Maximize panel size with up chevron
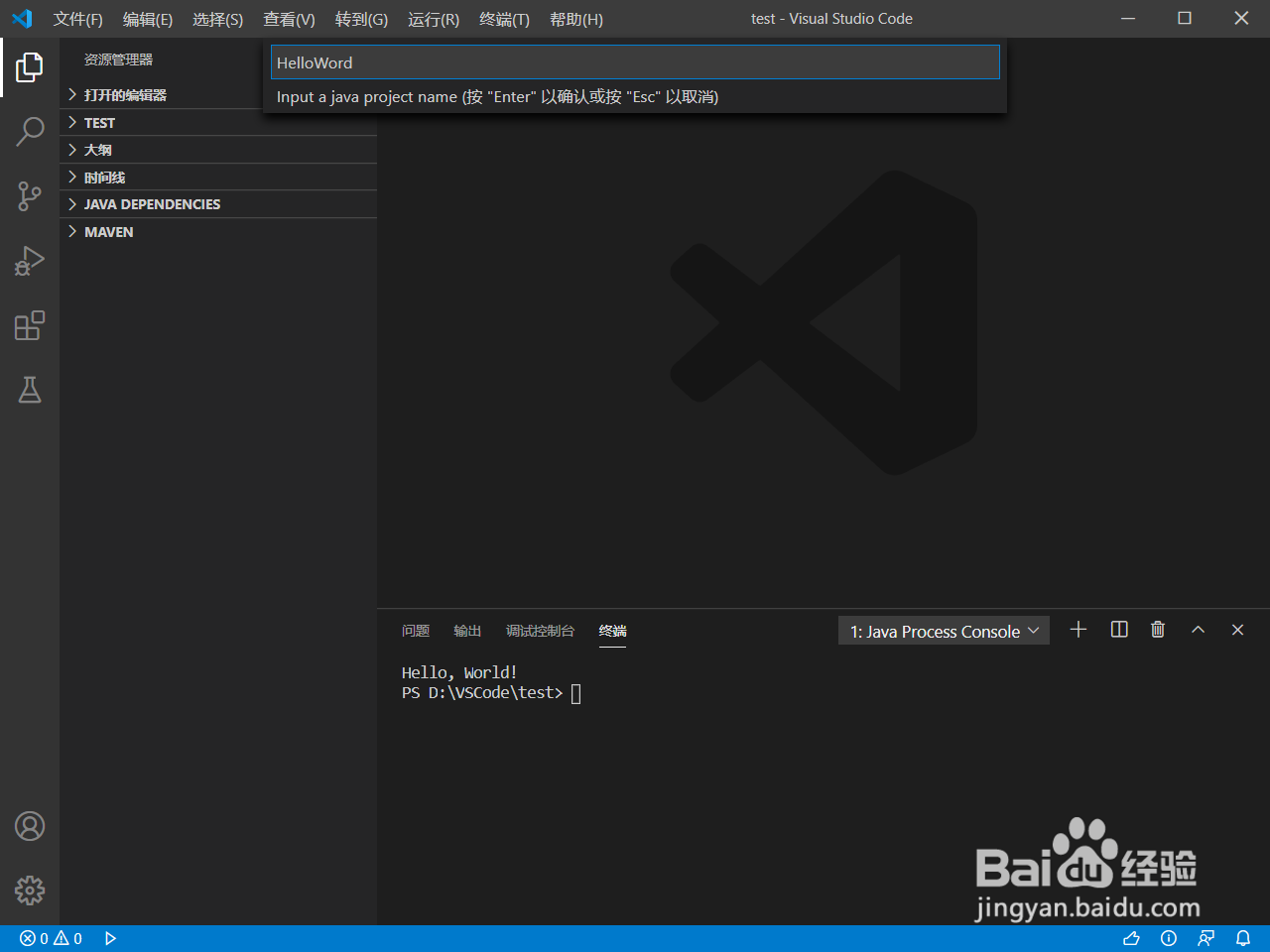The image size is (1270, 952). point(1199,630)
